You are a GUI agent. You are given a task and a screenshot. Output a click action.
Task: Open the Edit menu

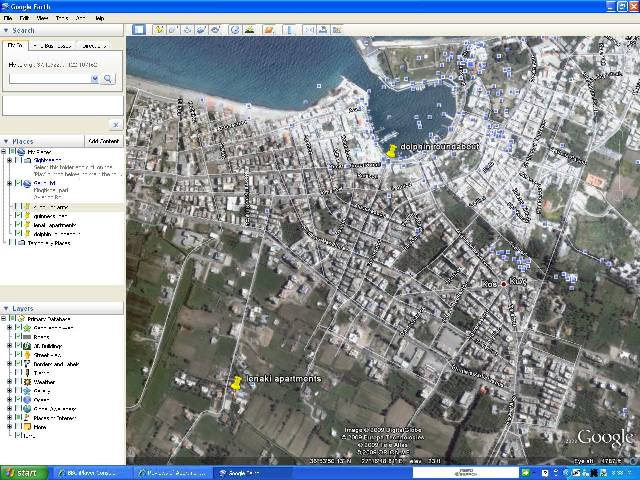click(24, 18)
